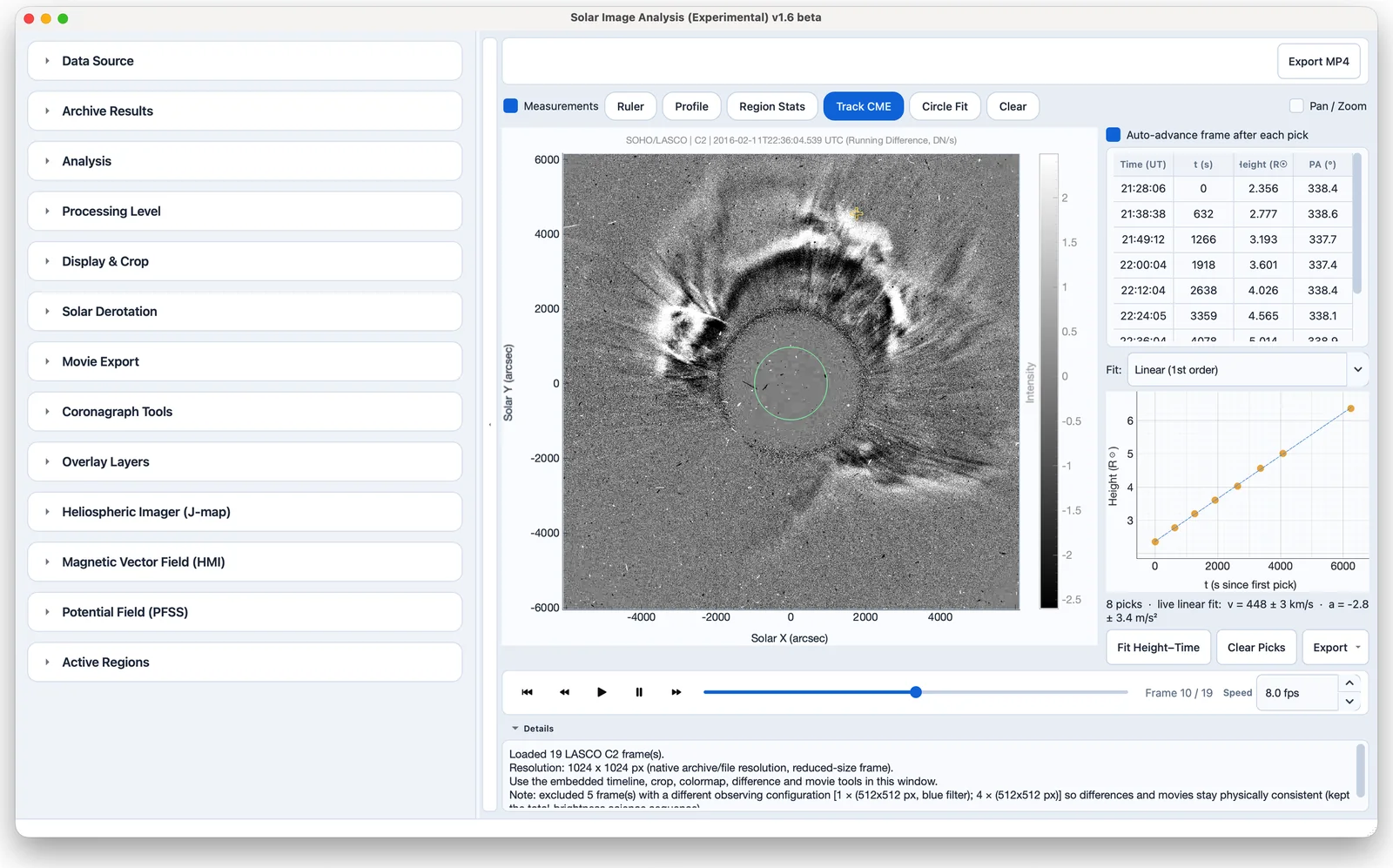Open the Fit order dropdown
1393x868 pixels.
click(x=1248, y=370)
